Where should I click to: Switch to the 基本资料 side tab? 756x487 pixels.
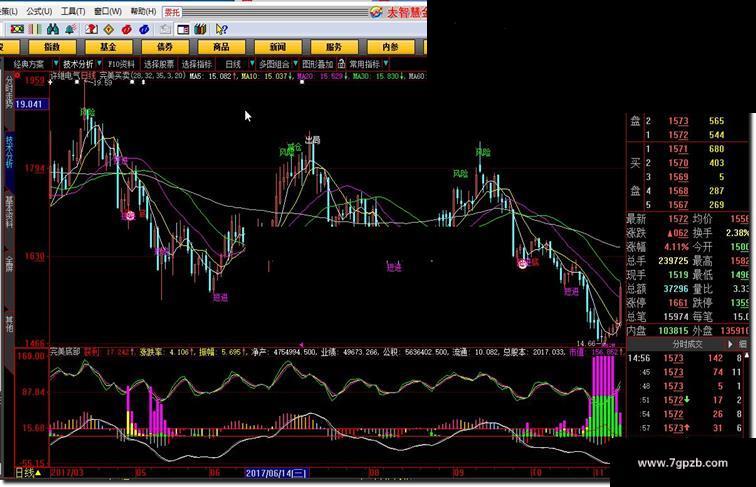pyautogui.click(x=9, y=212)
